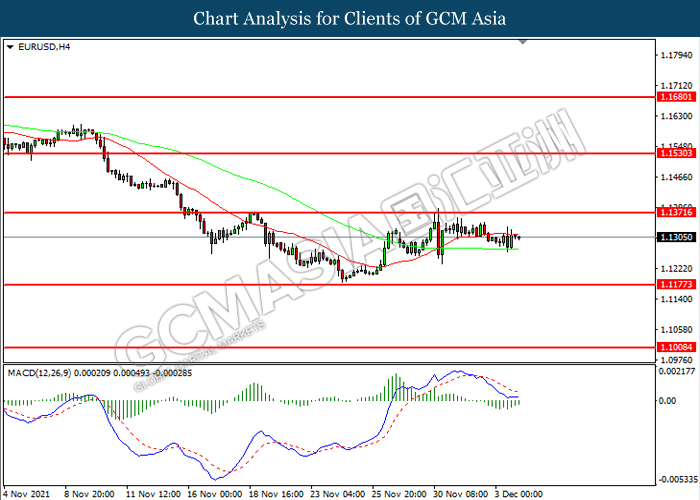Click the 25 Nov 20:00 time label
The image size is (700, 500).
tap(400, 494)
